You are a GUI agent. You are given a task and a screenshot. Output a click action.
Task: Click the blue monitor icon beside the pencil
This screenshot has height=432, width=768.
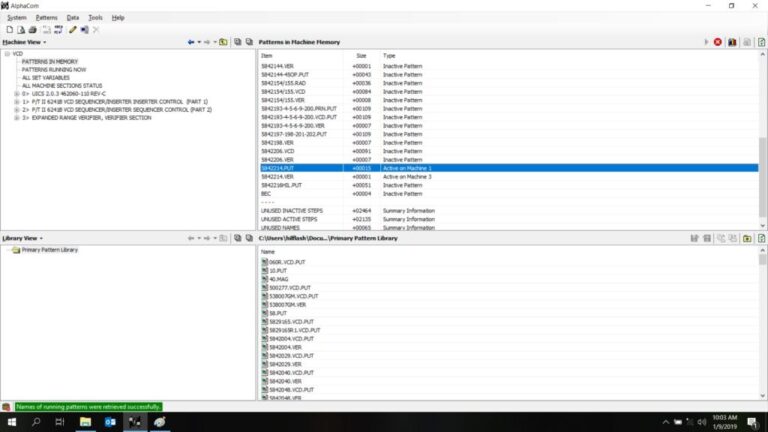pyautogui.click(x=84, y=30)
